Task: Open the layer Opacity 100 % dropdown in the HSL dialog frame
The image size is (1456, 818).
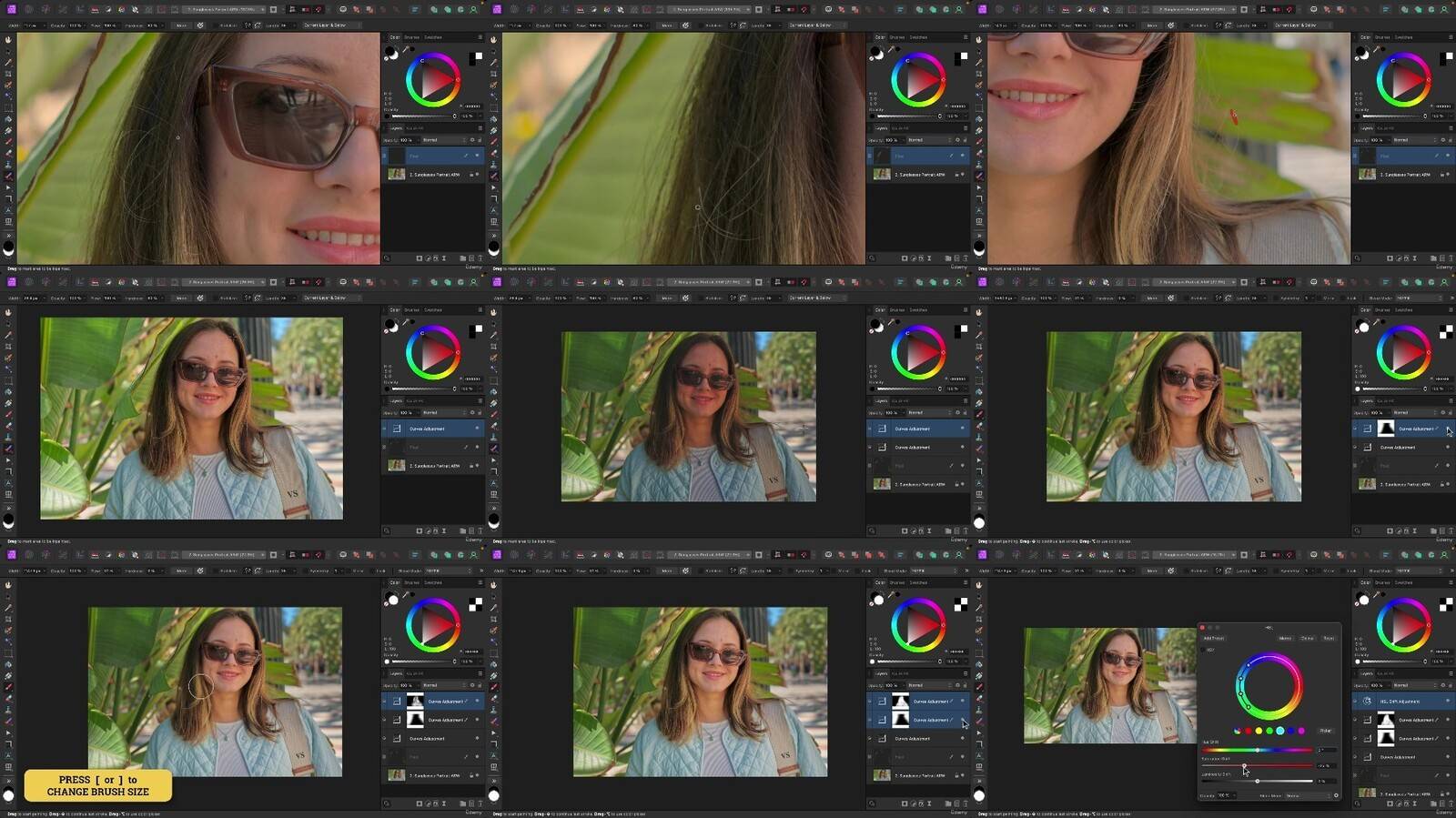Action: tap(1380, 685)
